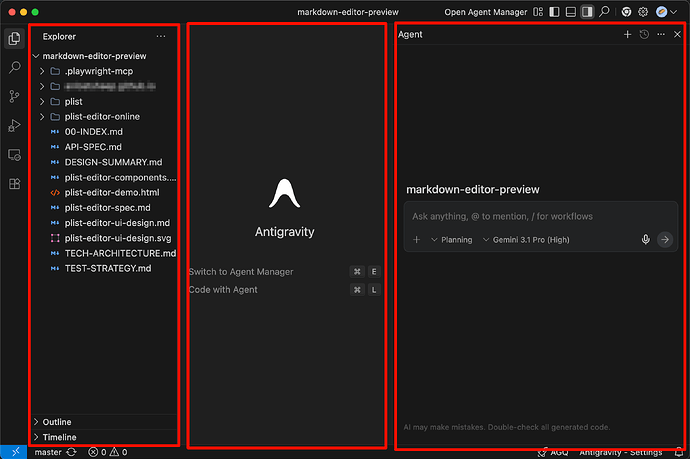Open notifications bell in status bar
Screen dimensions: 690x459
tap(679, 452)
